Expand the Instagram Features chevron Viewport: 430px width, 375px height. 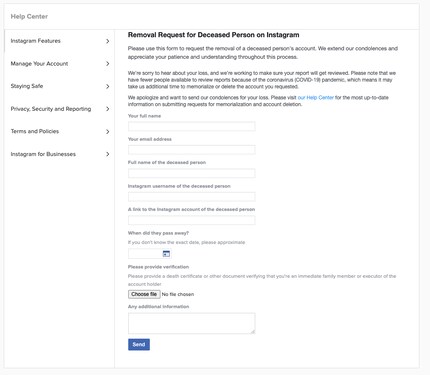pos(107,41)
